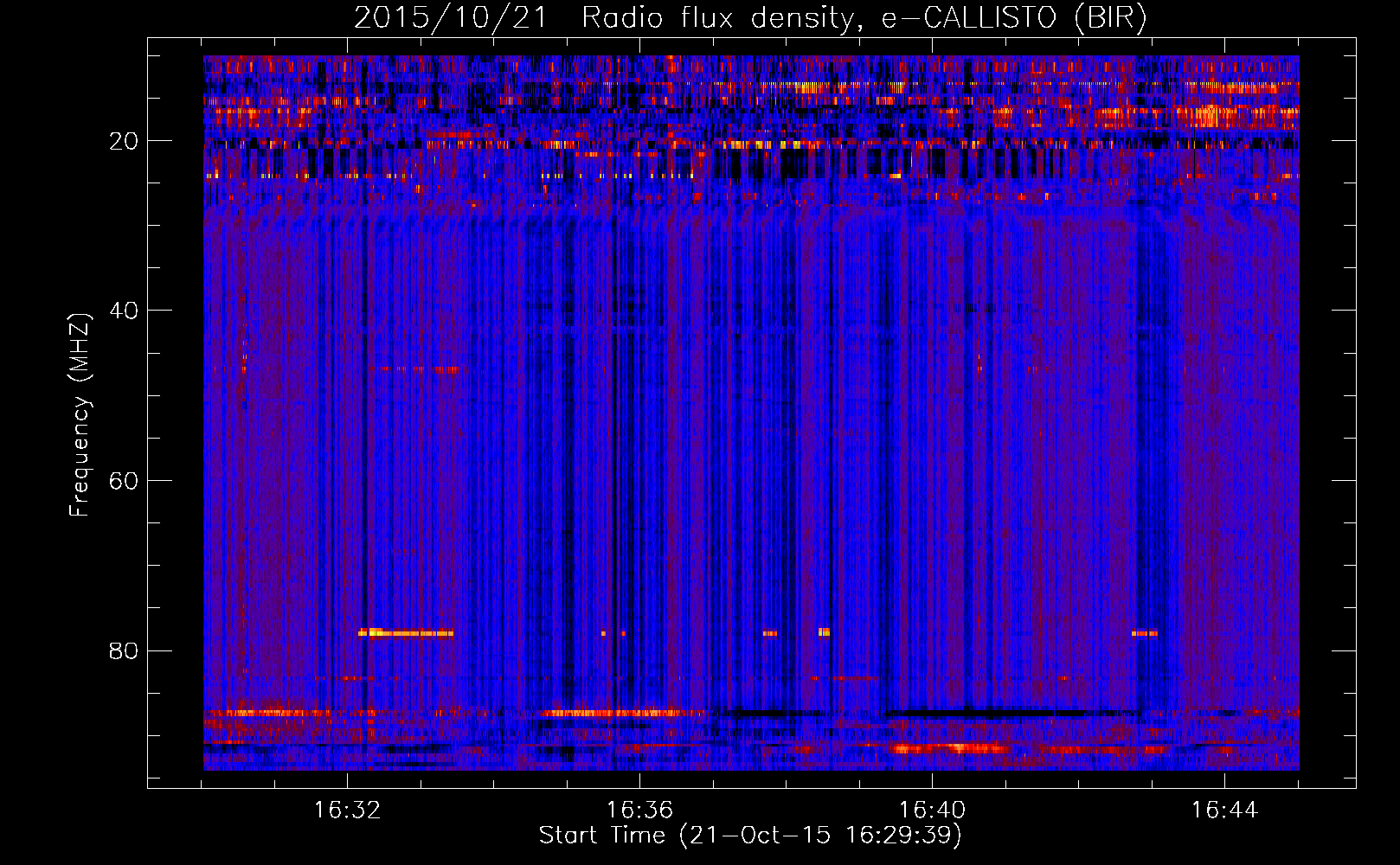This screenshot has width=1400, height=865.
Task: Click the plot title 'Radio flux density, e-CALLISTO (BIR)'
Action: [x=864, y=18]
